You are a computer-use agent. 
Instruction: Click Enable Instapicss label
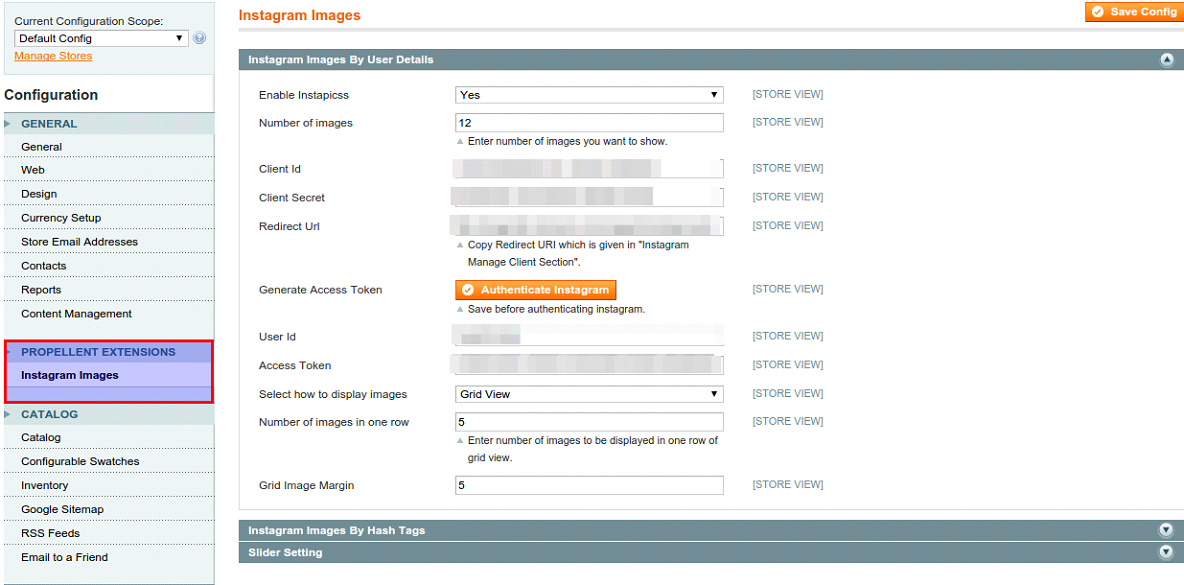tap(304, 95)
